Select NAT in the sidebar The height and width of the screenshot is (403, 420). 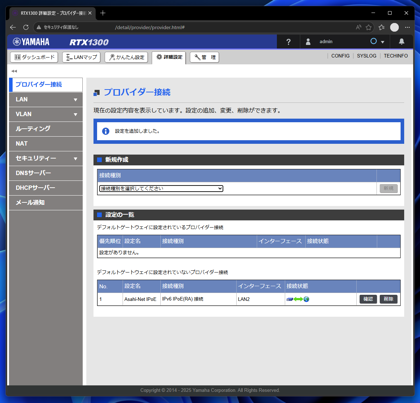46,144
